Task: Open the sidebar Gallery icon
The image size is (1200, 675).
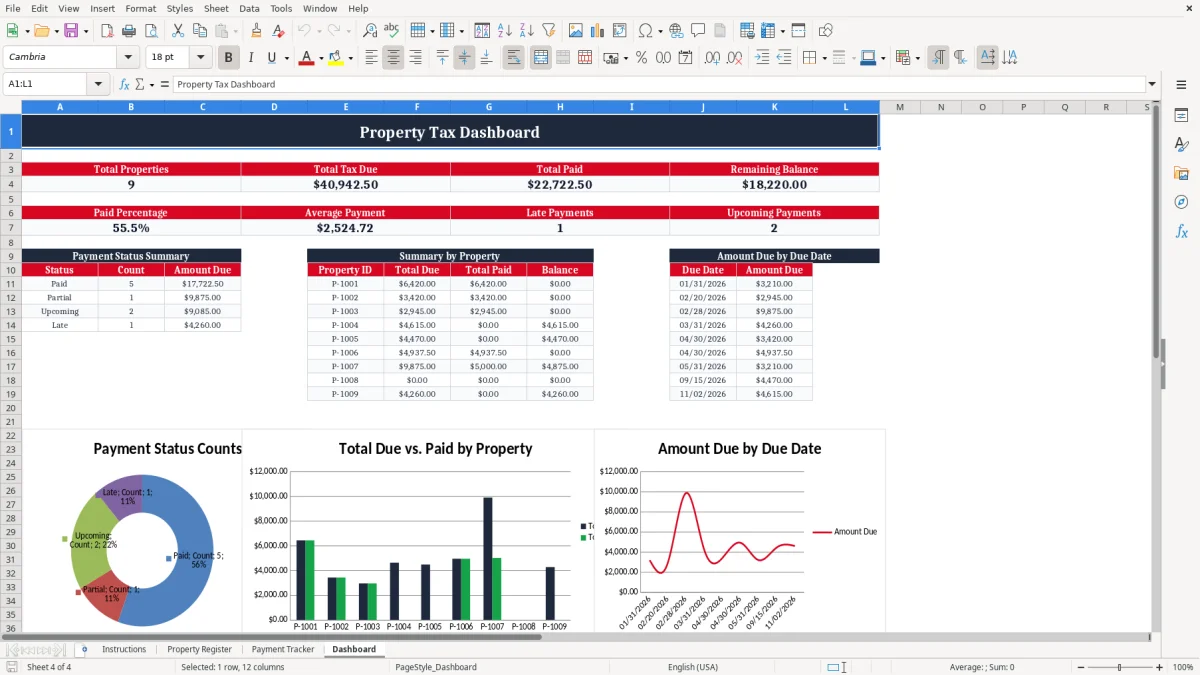Action: 1181,173
